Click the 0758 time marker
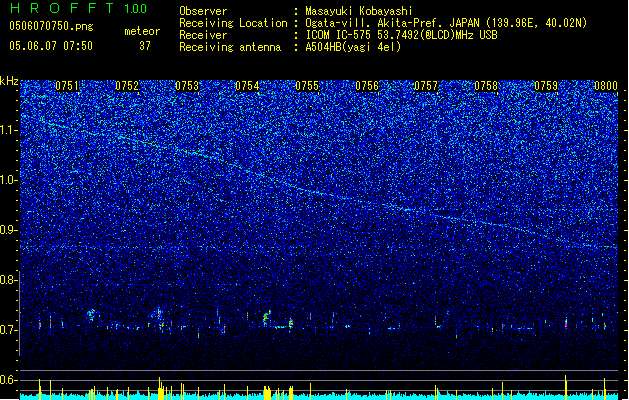The height and width of the screenshot is (400, 629). [x=486, y=86]
